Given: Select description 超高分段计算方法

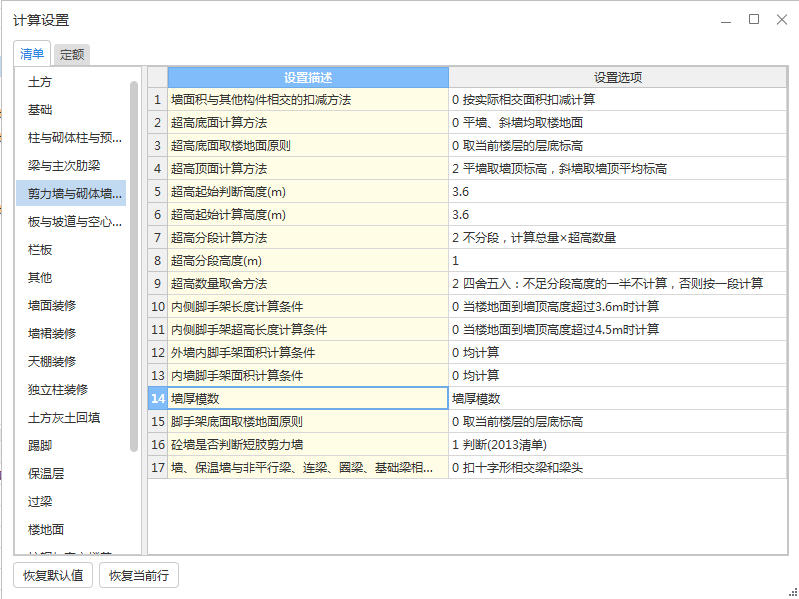Looking at the screenshot, I should click(308, 238).
